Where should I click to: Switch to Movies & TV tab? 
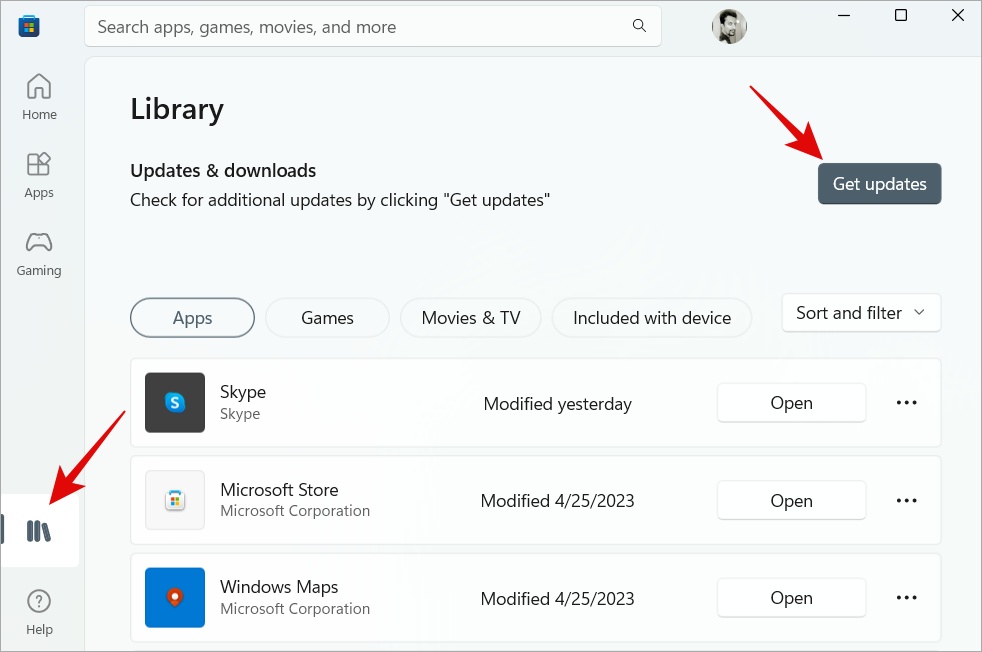[471, 318]
